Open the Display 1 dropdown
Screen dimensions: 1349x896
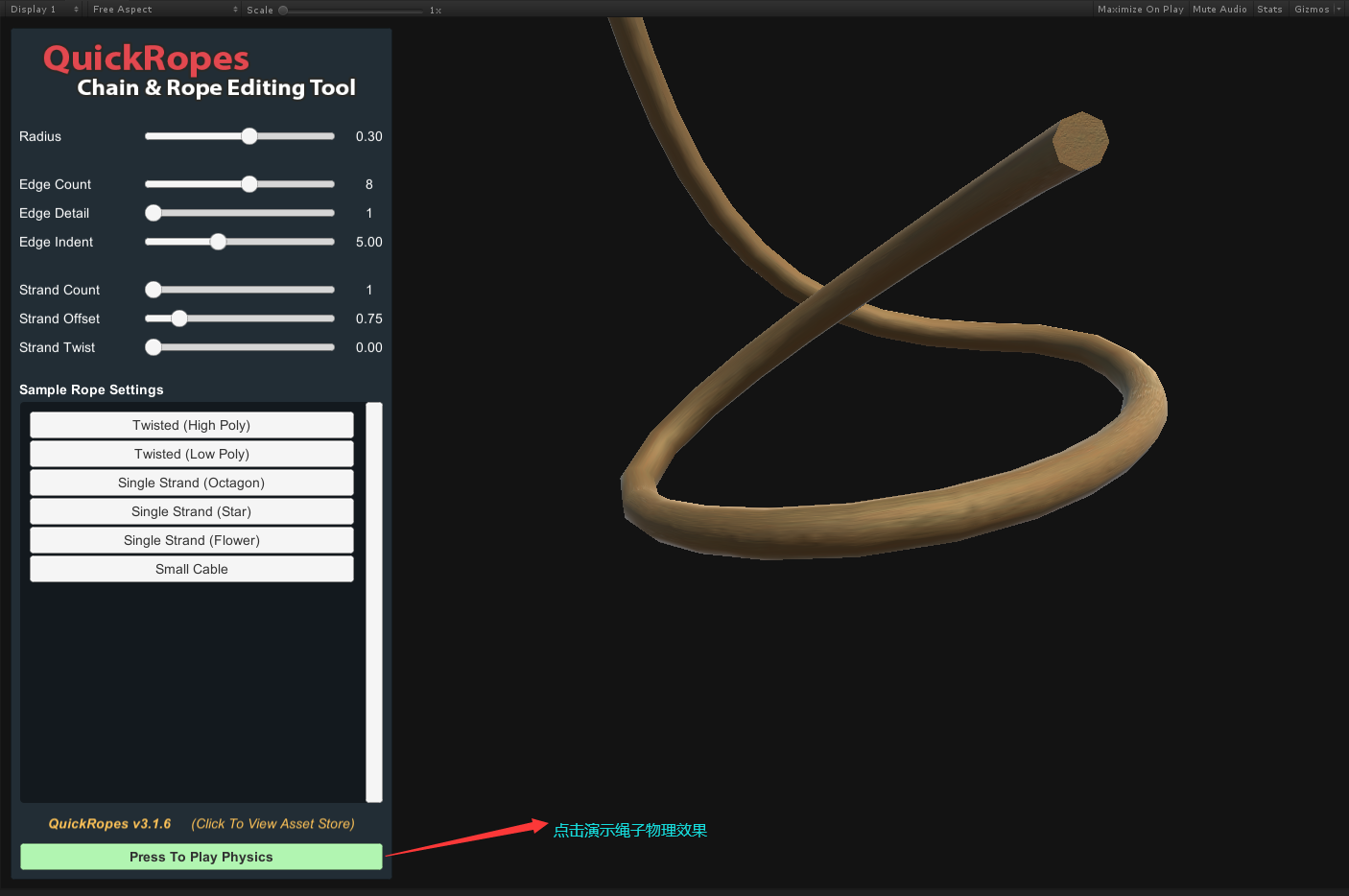pyautogui.click(x=44, y=9)
